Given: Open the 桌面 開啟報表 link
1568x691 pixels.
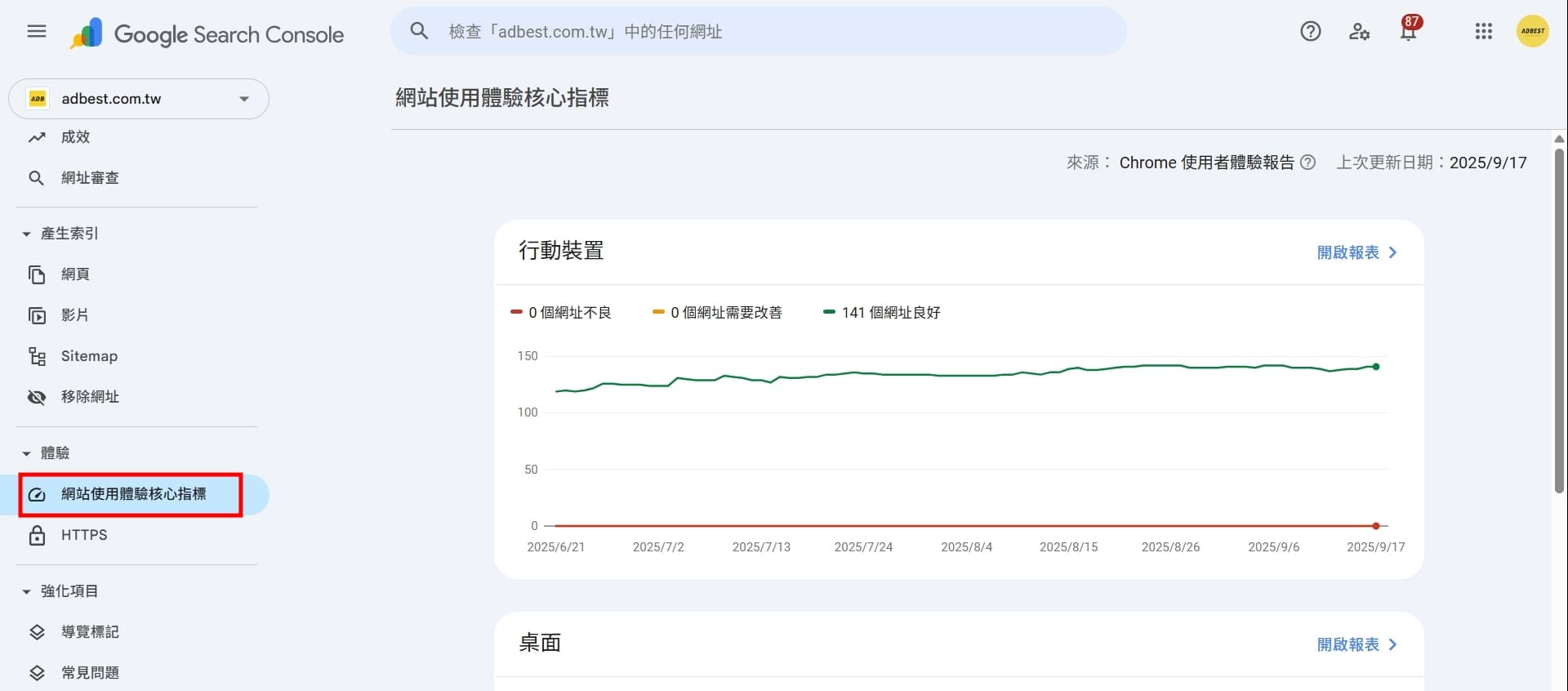Looking at the screenshot, I should 1347,644.
